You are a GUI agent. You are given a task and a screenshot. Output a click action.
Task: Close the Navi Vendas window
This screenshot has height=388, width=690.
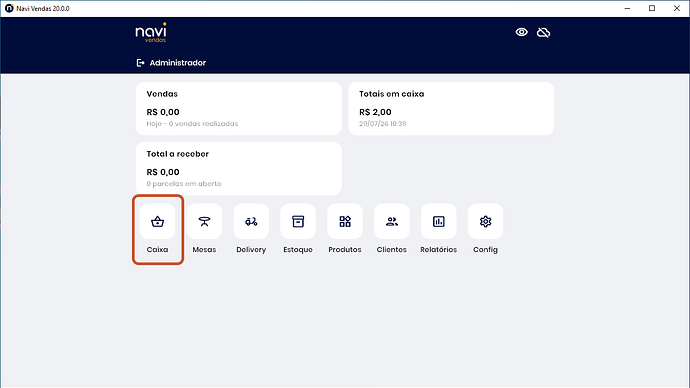[x=677, y=8]
